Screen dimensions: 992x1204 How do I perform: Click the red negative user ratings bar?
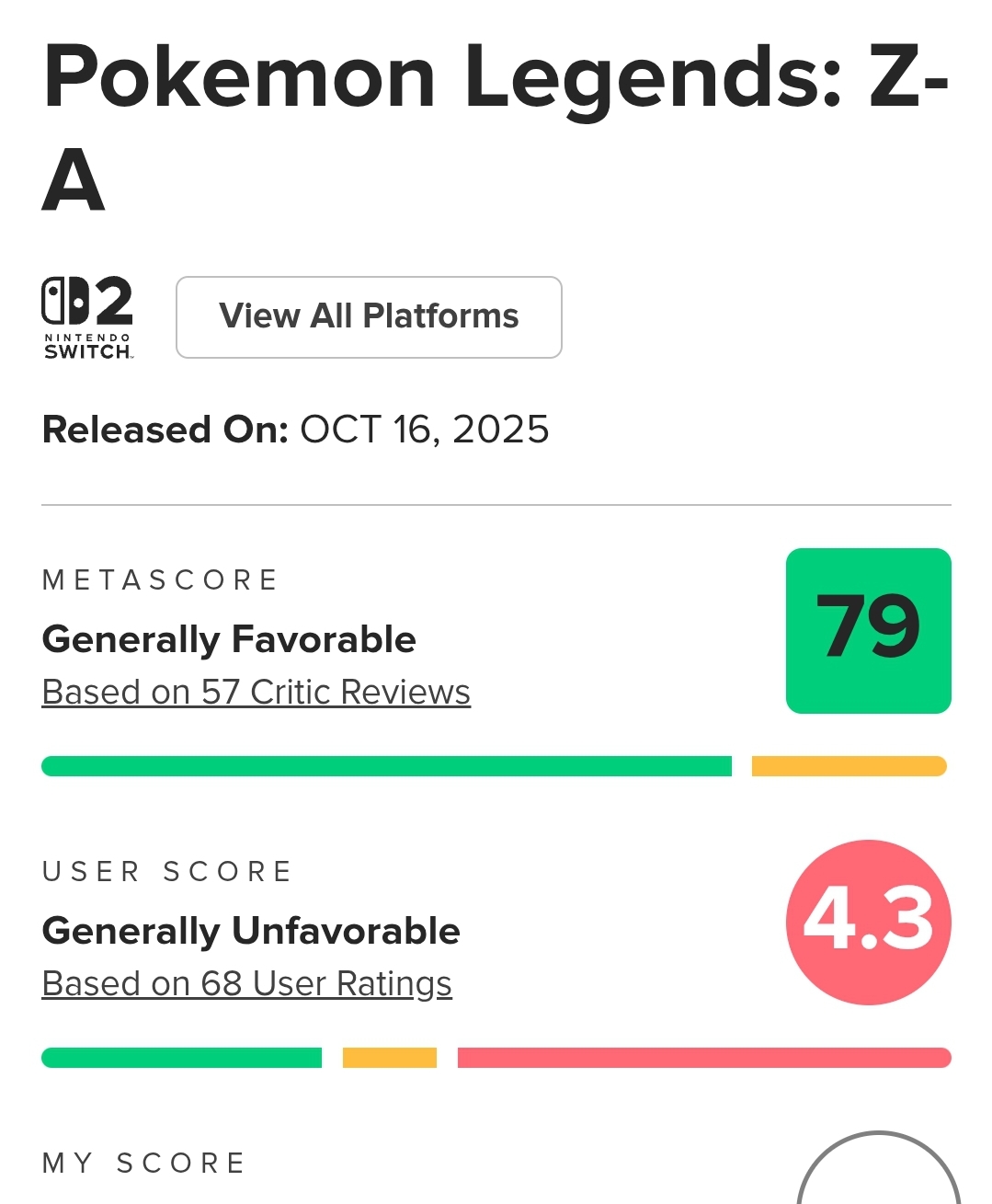coord(704,1058)
